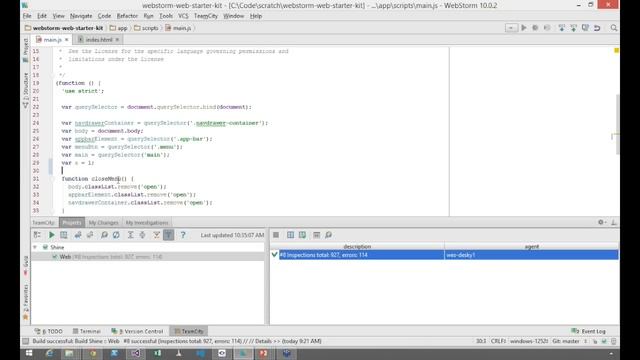
Task: Change CRLF line separator in status bar
Action: point(498,341)
